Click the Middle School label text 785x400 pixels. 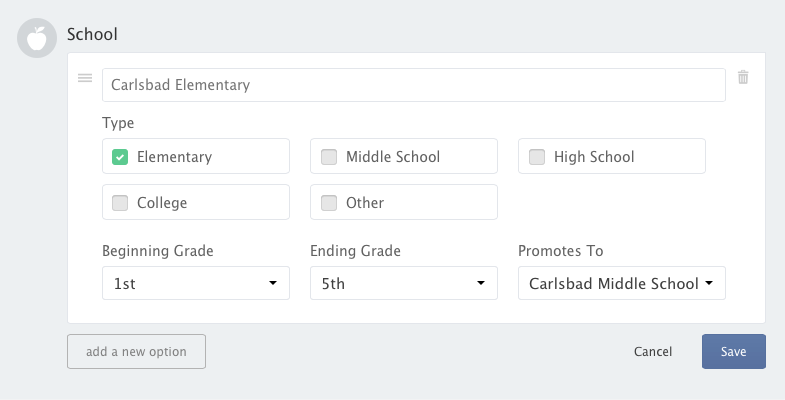click(393, 157)
